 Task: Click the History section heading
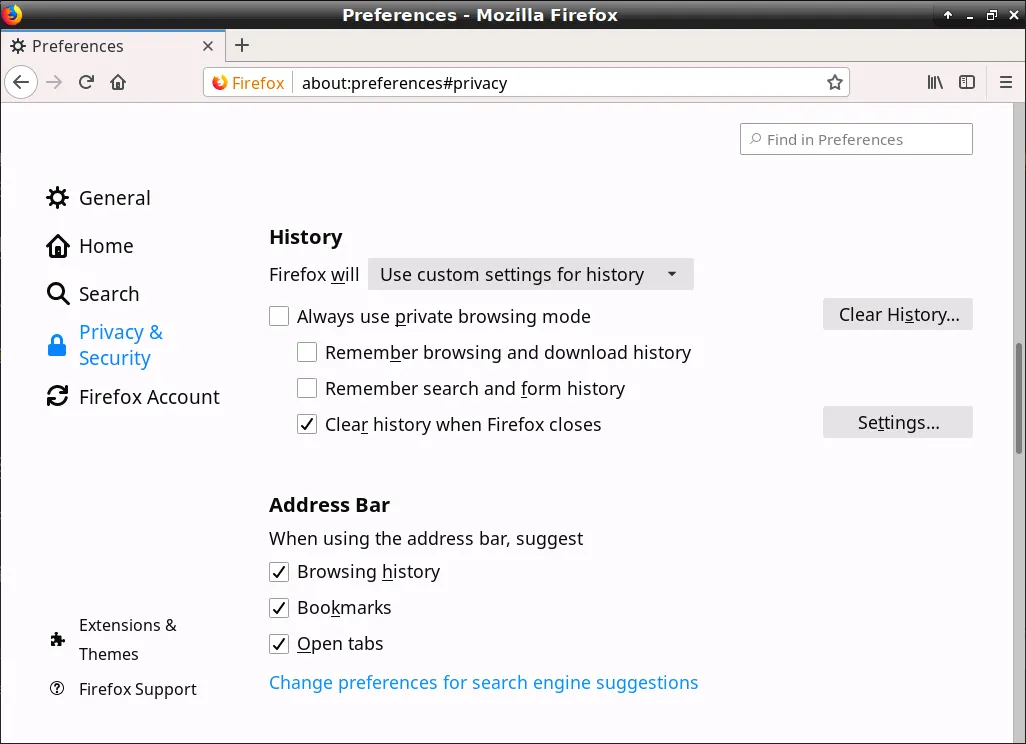tap(306, 237)
